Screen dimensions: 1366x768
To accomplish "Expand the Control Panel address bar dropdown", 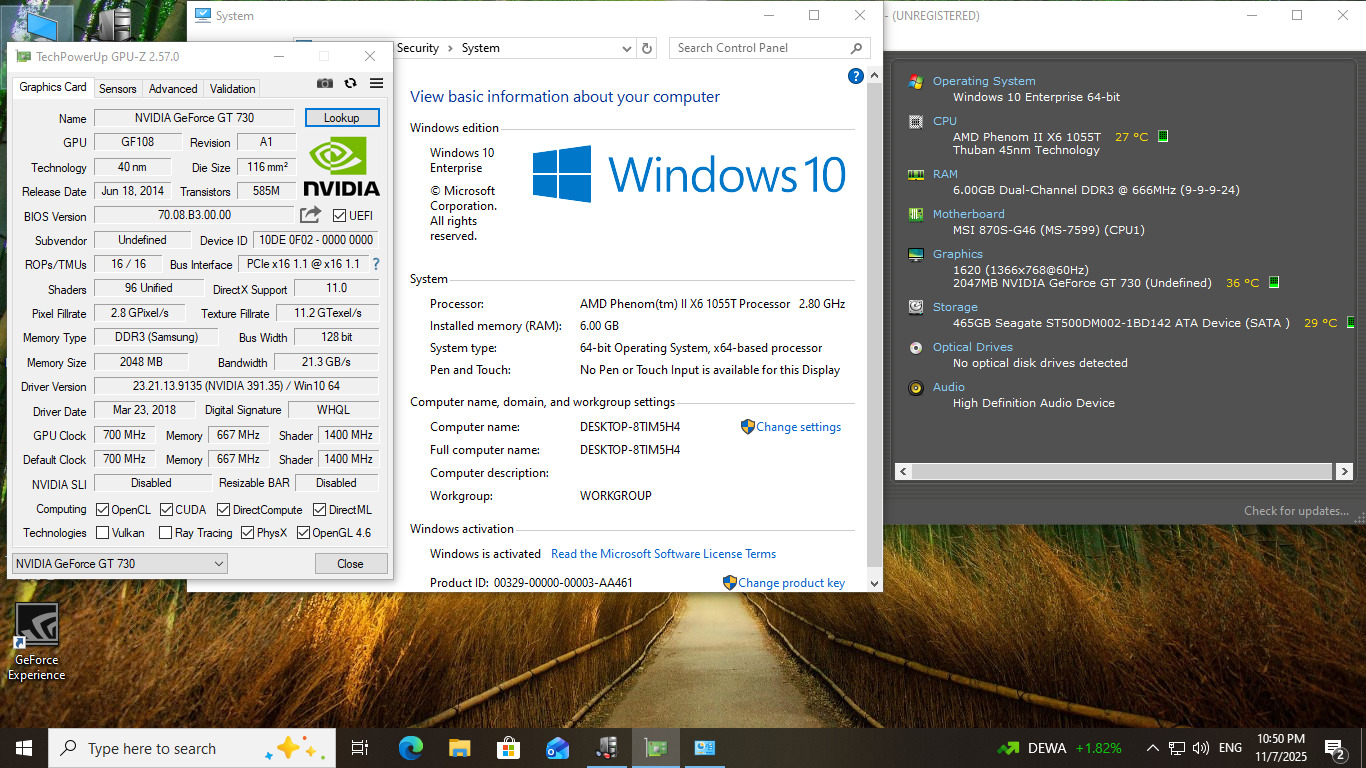I will tap(627, 48).
